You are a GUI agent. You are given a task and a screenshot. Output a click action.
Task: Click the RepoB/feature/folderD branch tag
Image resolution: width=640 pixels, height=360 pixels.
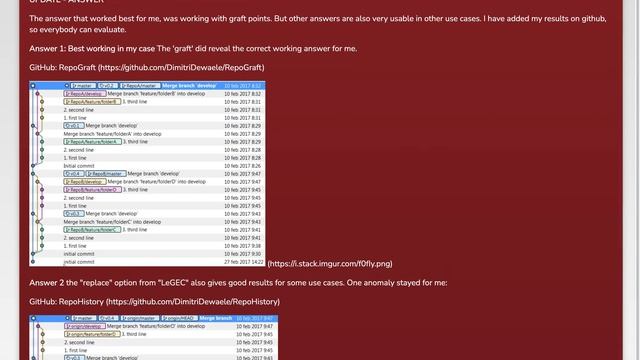point(92,190)
